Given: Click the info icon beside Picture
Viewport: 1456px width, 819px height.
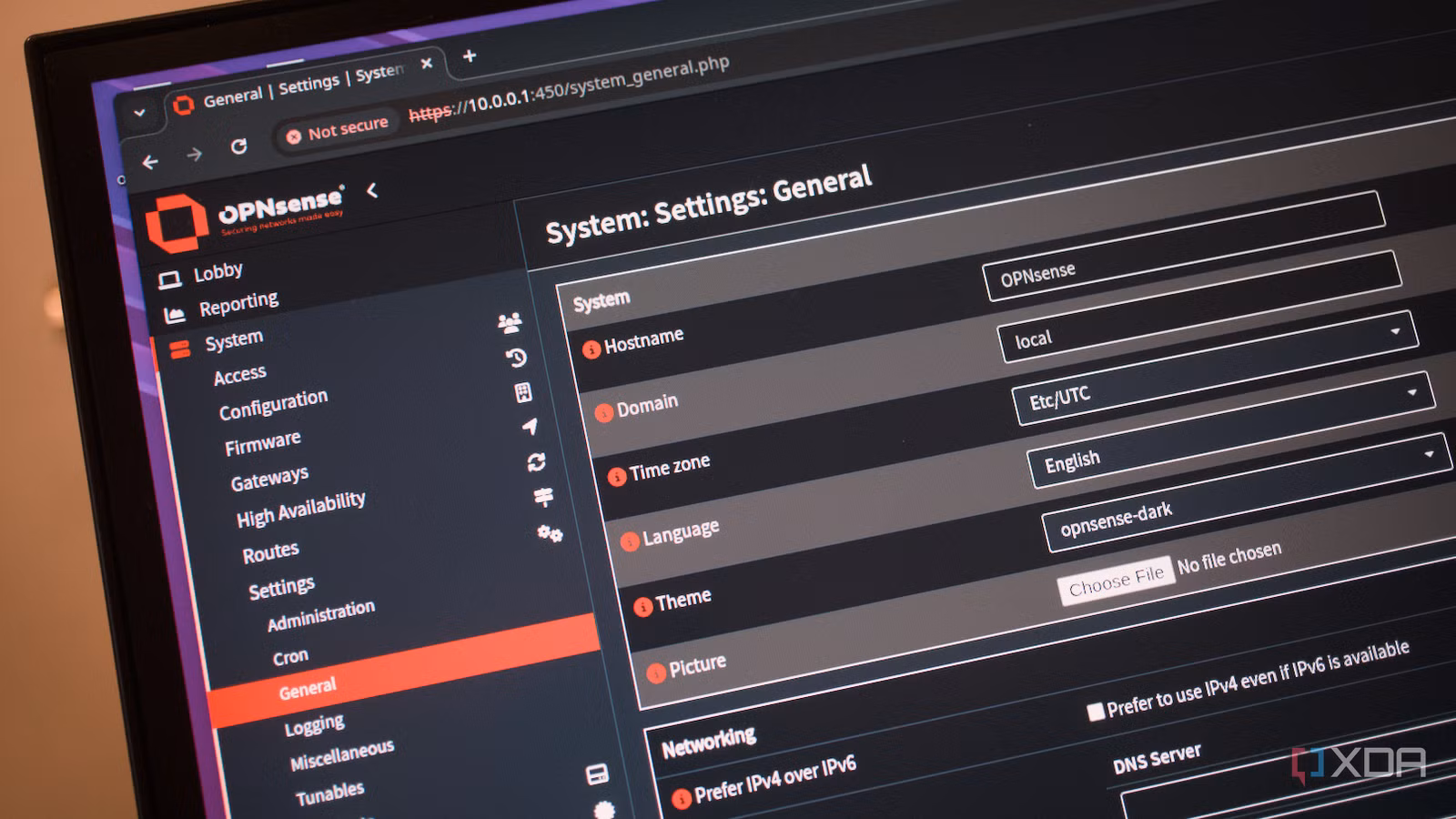Looking at the screenshot, I should (x=656, y=673).
